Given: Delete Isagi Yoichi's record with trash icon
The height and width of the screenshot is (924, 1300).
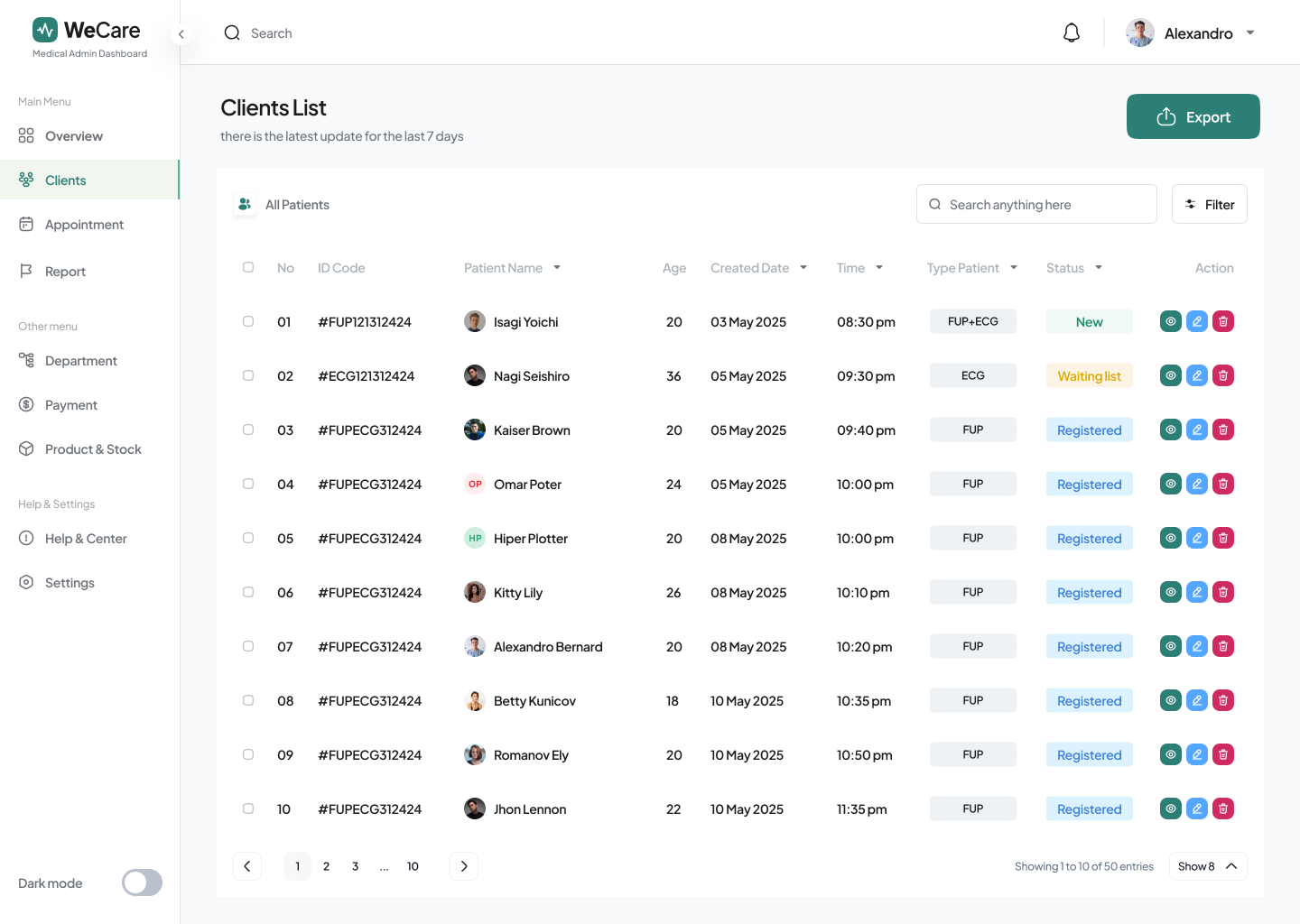Looking at the screenshot, I should point(1223,321).
